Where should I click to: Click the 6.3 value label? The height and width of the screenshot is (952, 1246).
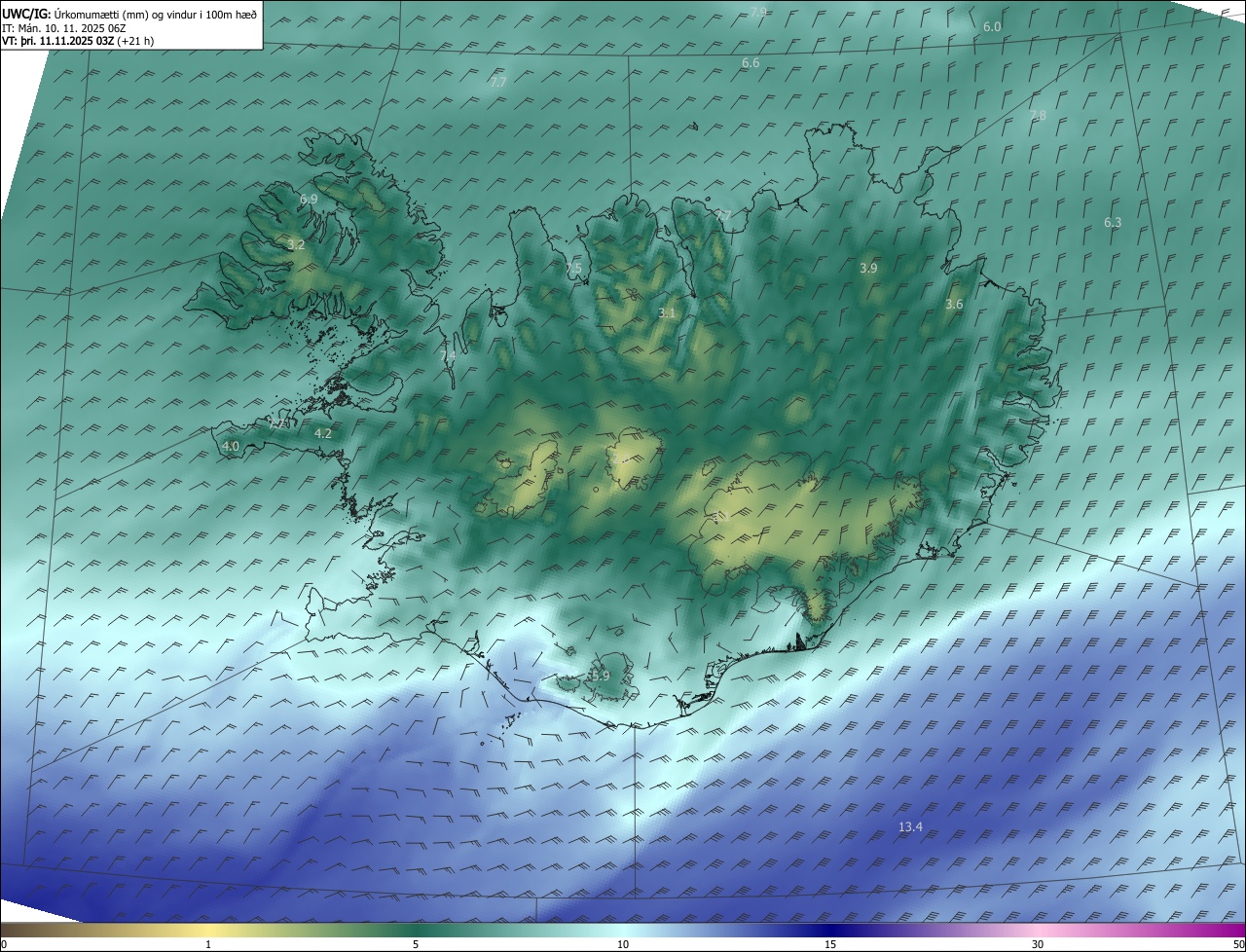click(x=1113, y=223)
